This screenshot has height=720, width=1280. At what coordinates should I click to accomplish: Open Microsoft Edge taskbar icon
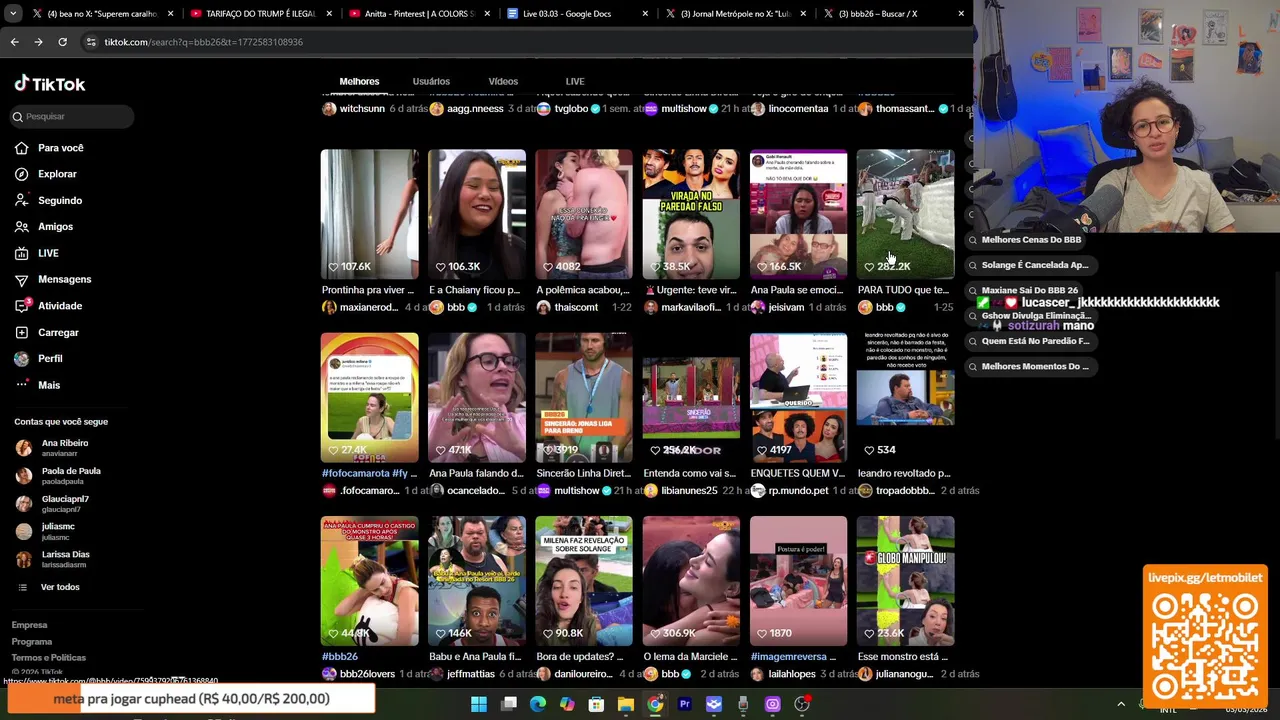pyautogui.click(x=538, y=704)
